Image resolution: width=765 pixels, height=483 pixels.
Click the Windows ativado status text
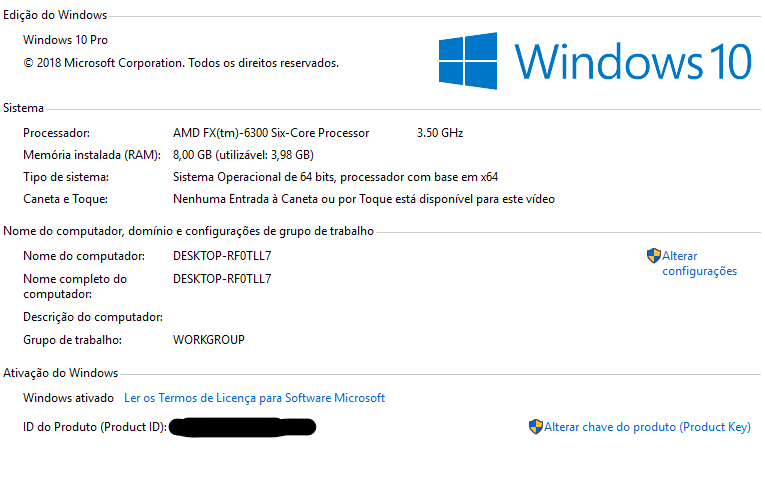(x=68, y=398)
